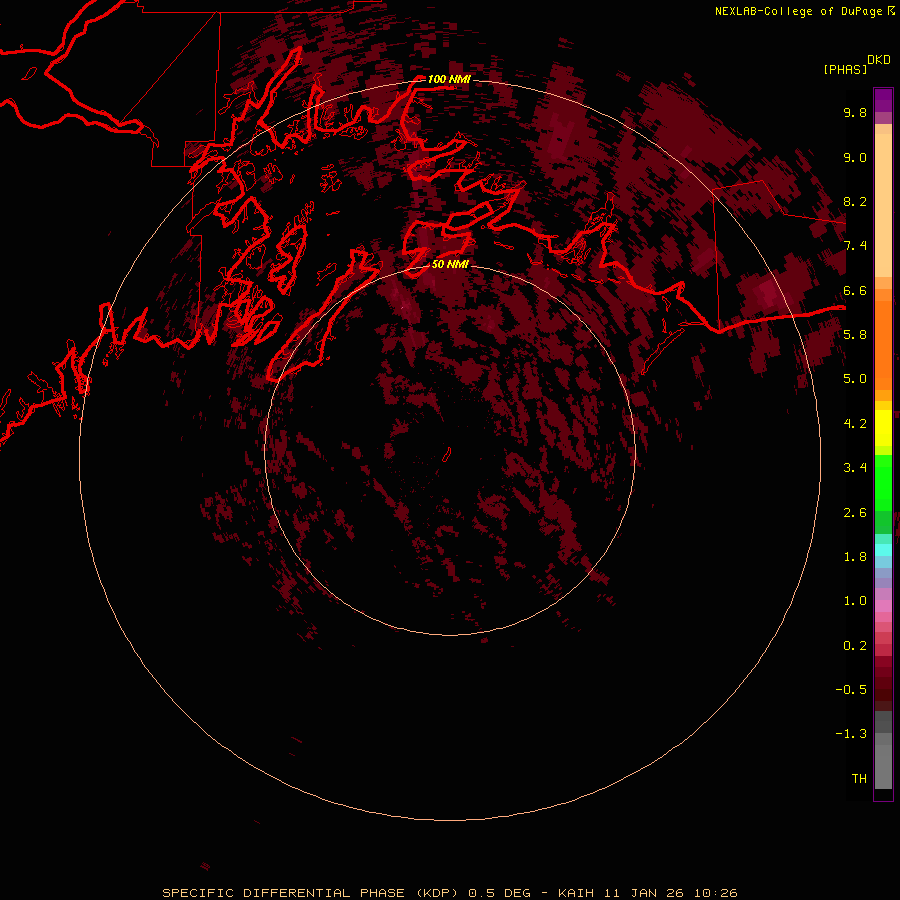Click the 0.2 value on the color scale
900x900 pixels.
pos(855,645)
